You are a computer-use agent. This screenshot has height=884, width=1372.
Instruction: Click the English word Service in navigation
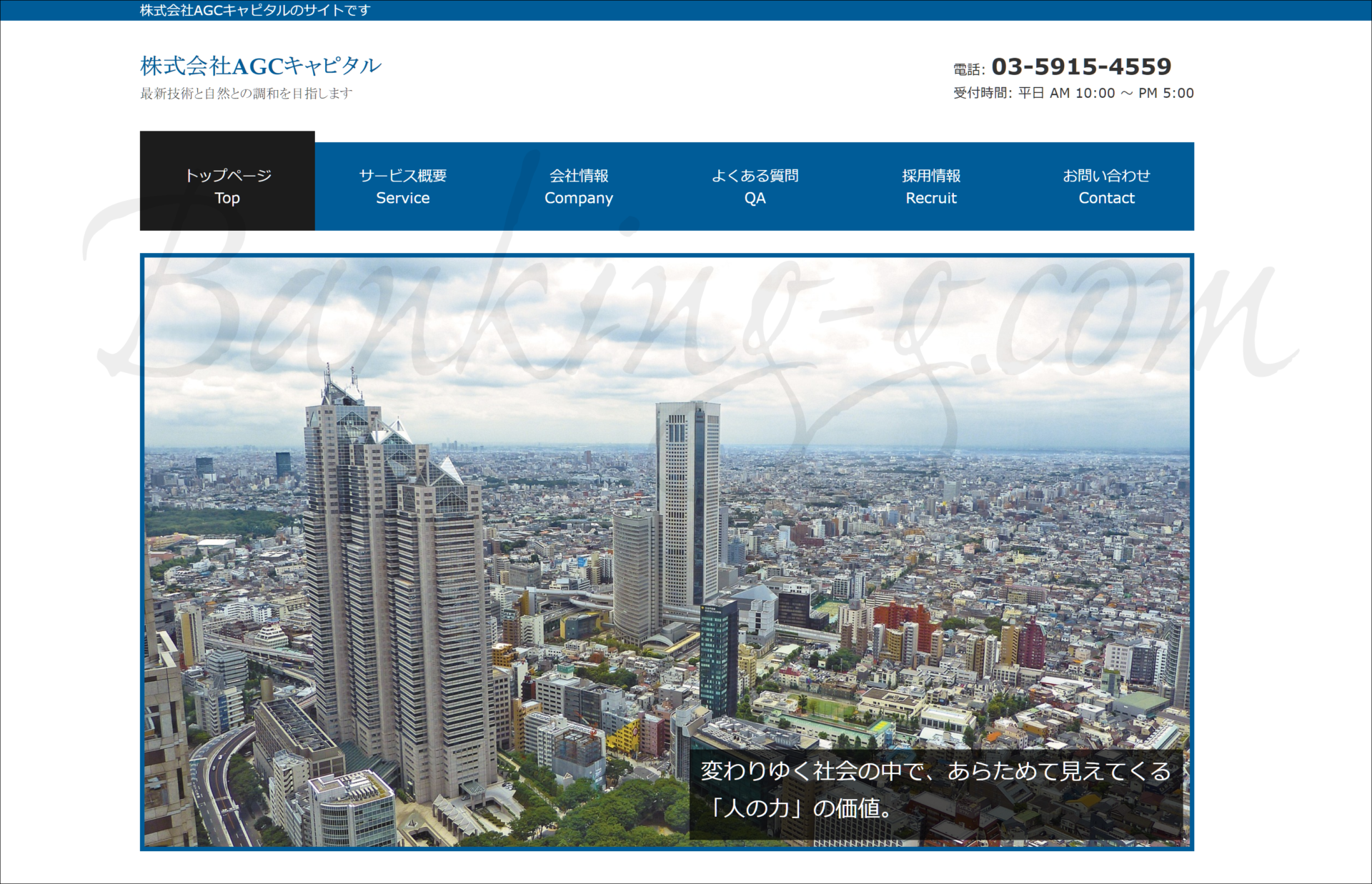pos(402,198)
